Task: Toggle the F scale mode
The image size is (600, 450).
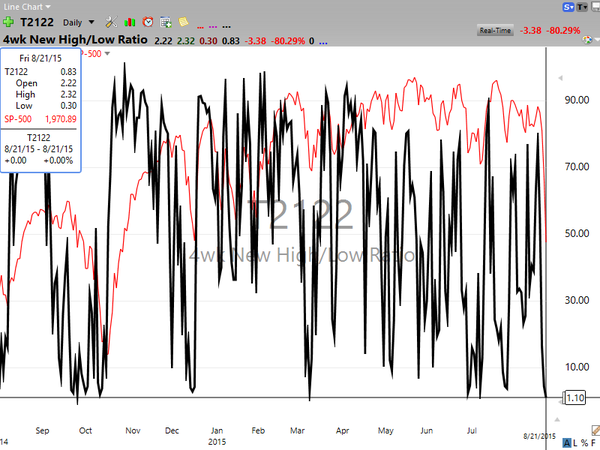Action: [x=593, y=443]
